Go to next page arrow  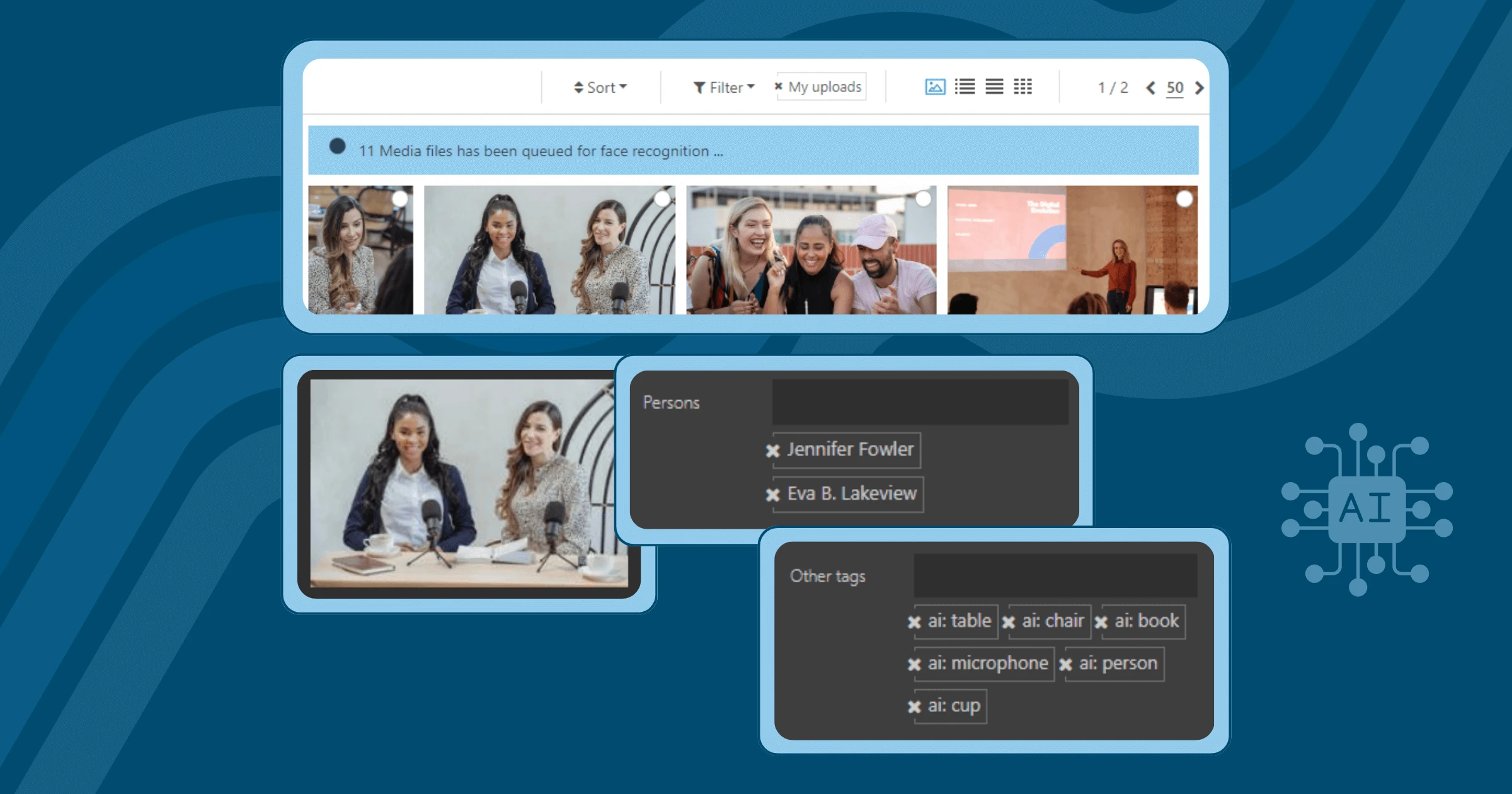pos(1200,88)
